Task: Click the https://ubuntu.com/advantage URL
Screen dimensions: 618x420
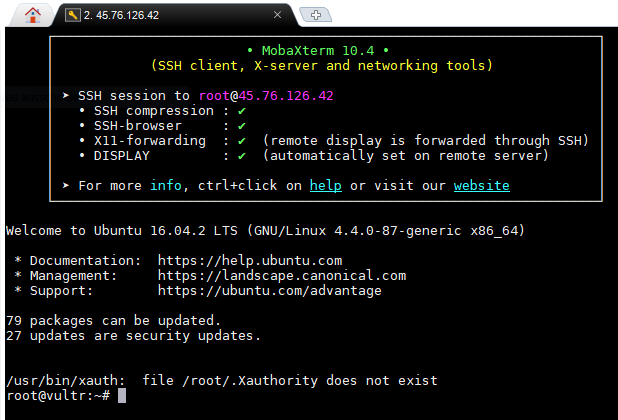Action: click(x=270, y=291)
